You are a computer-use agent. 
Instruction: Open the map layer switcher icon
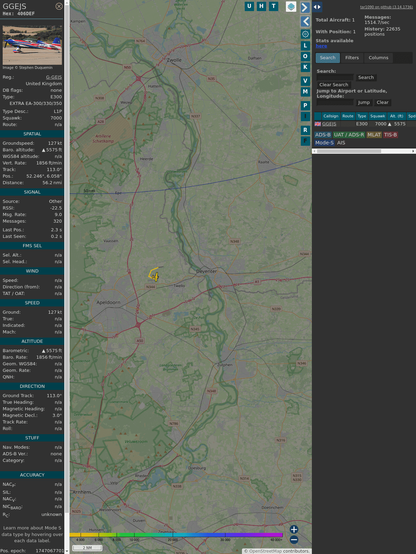291,6
